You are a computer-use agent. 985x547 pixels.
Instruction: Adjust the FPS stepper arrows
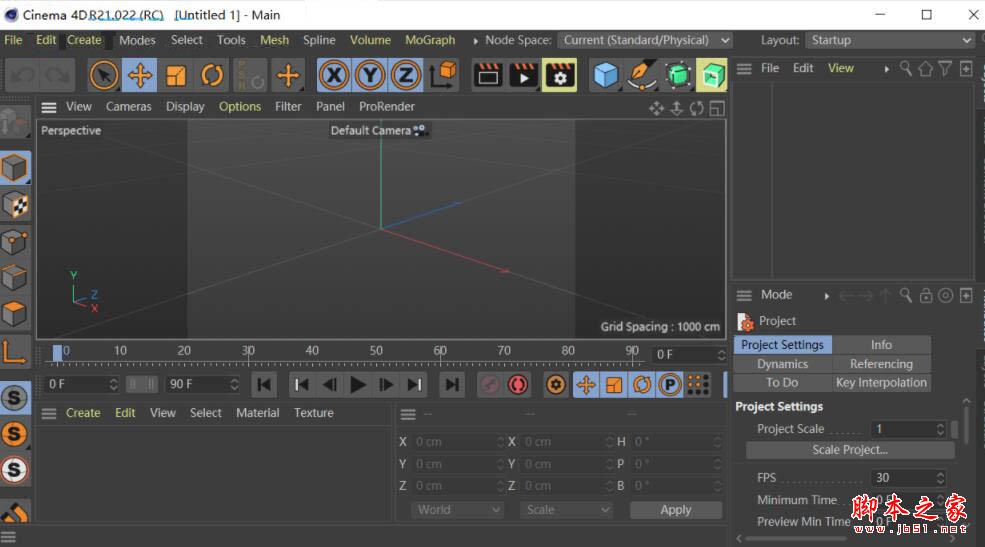point(940,478)
